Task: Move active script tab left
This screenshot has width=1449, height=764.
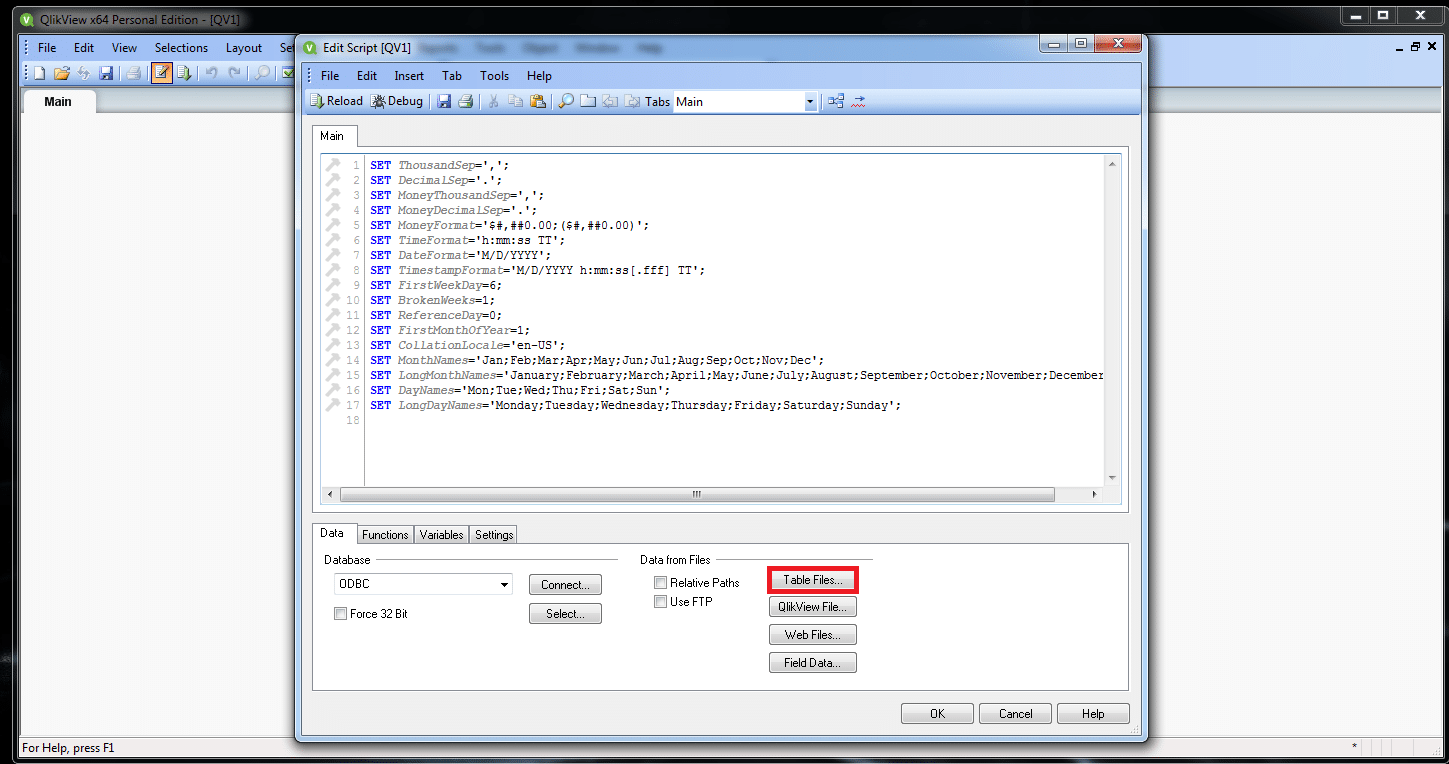Action: 610,101
